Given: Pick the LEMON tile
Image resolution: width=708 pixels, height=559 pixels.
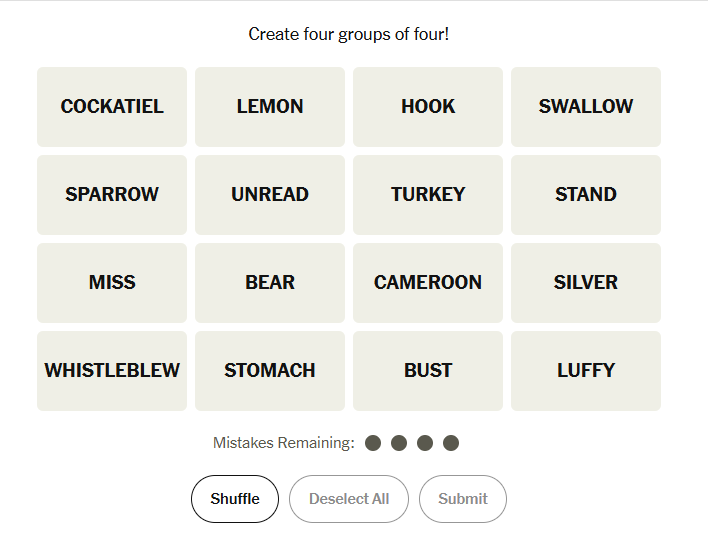Looking at the screenshot, I should (x=270, y=107).
